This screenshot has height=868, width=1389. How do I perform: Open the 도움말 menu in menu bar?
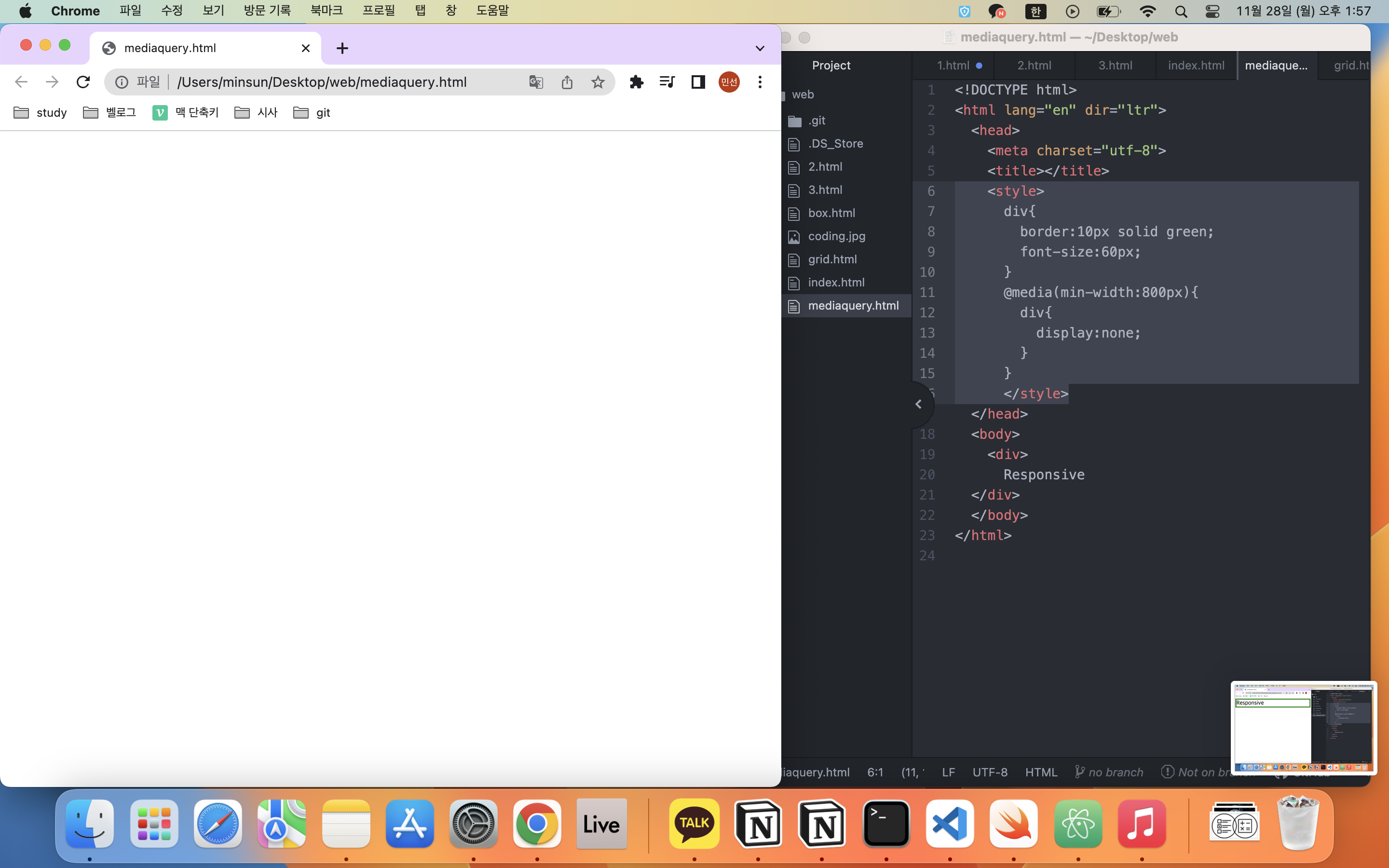[x=492, y=10]
